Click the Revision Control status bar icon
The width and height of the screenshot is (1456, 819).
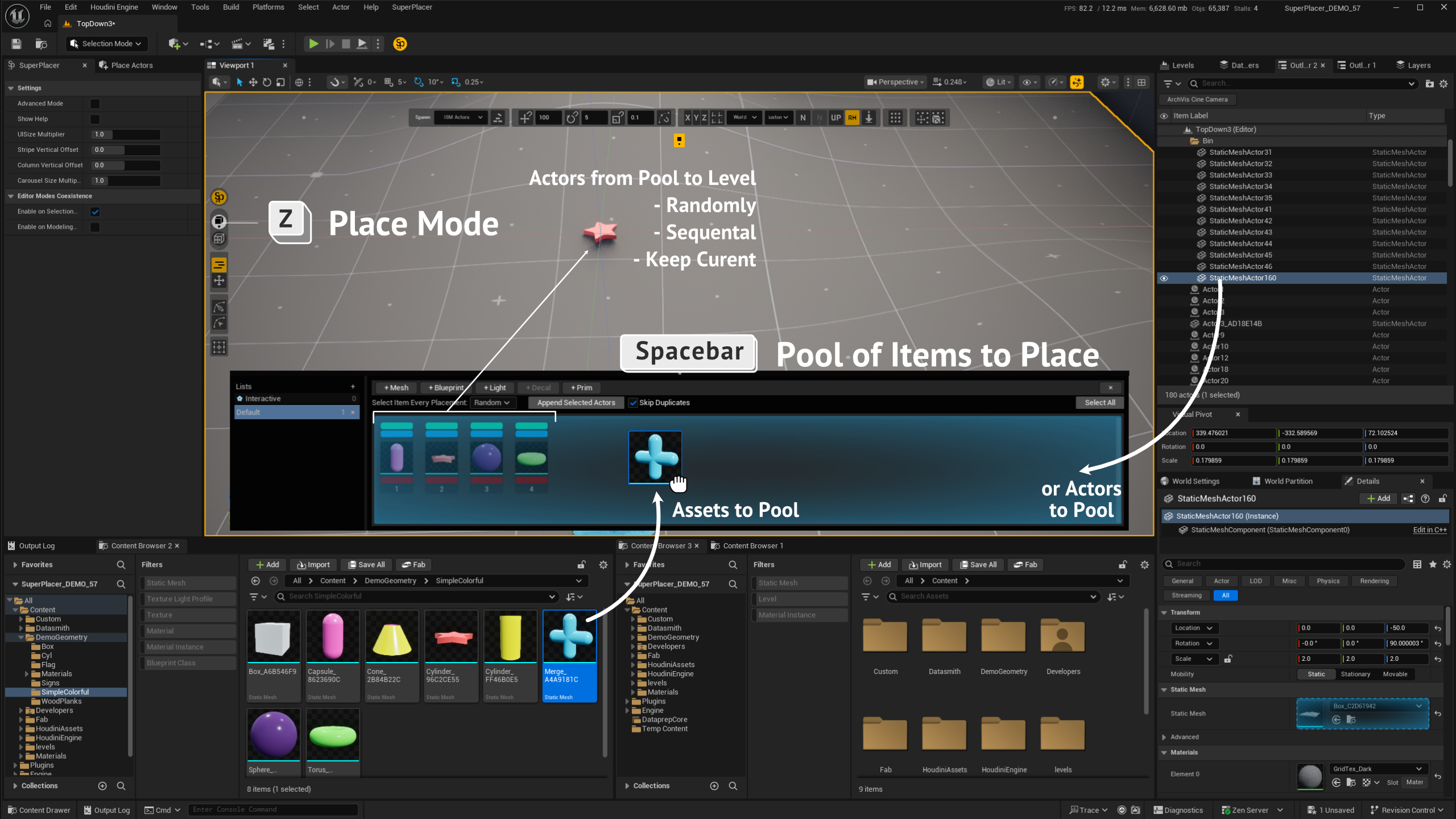(1407, 810)
